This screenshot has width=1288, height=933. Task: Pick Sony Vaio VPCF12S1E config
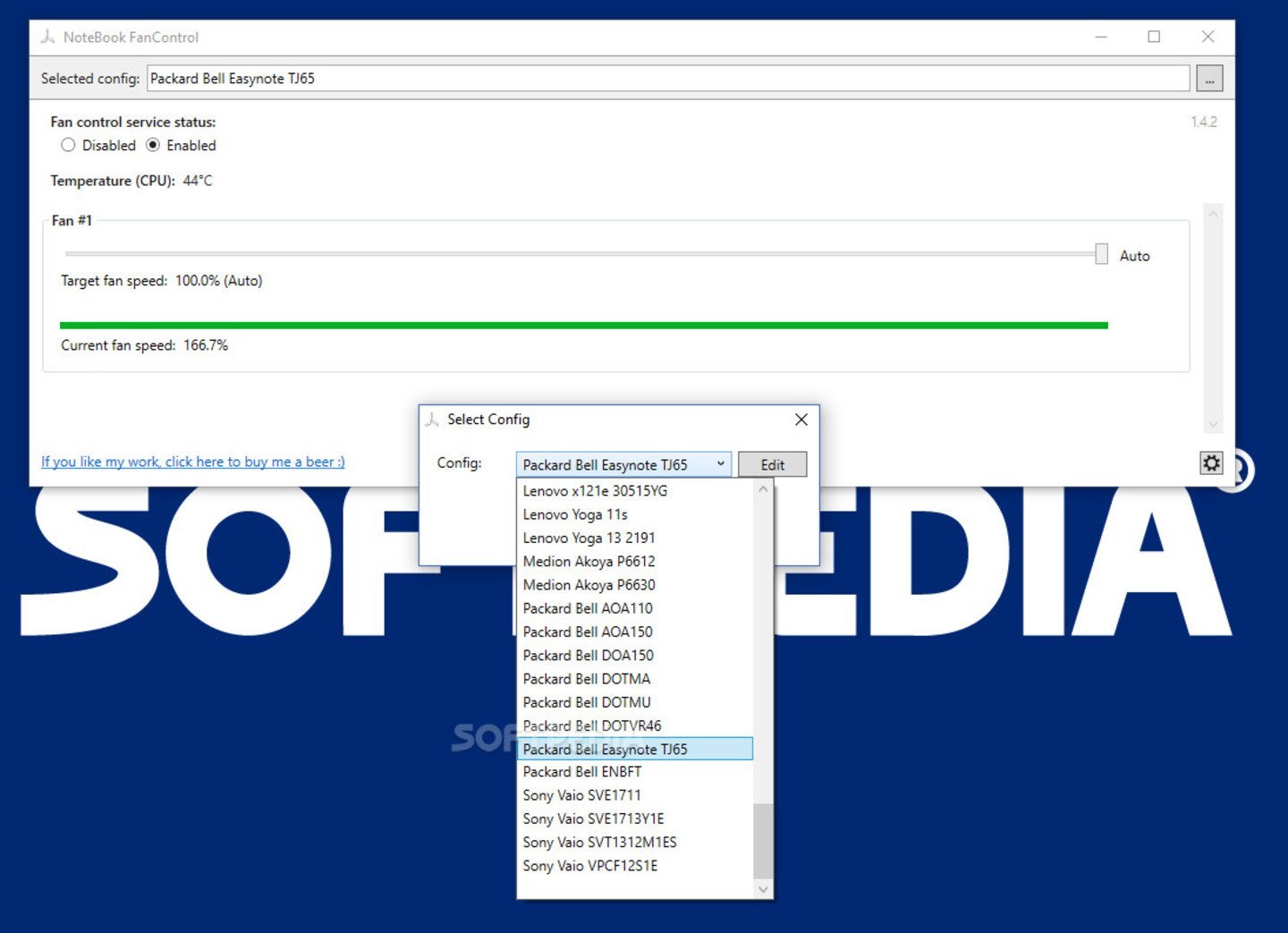(635, 866)
